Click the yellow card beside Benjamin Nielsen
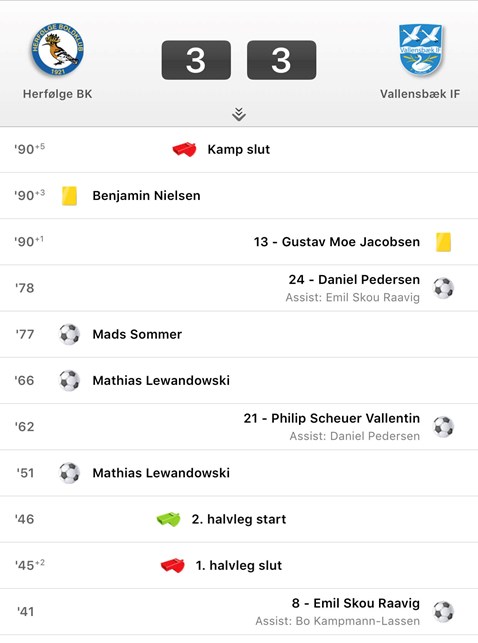The height and width of the screenshot is (643, 478). (69, 196)
